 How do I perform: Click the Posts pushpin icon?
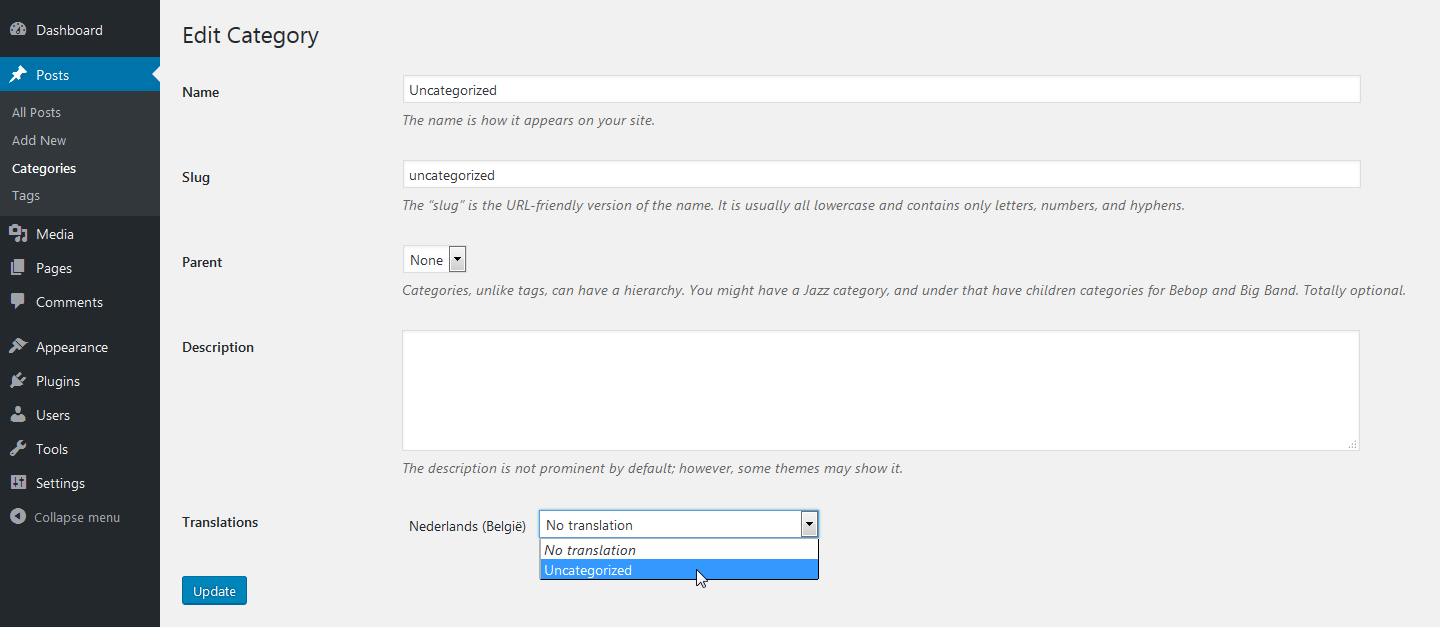[18, 75]
